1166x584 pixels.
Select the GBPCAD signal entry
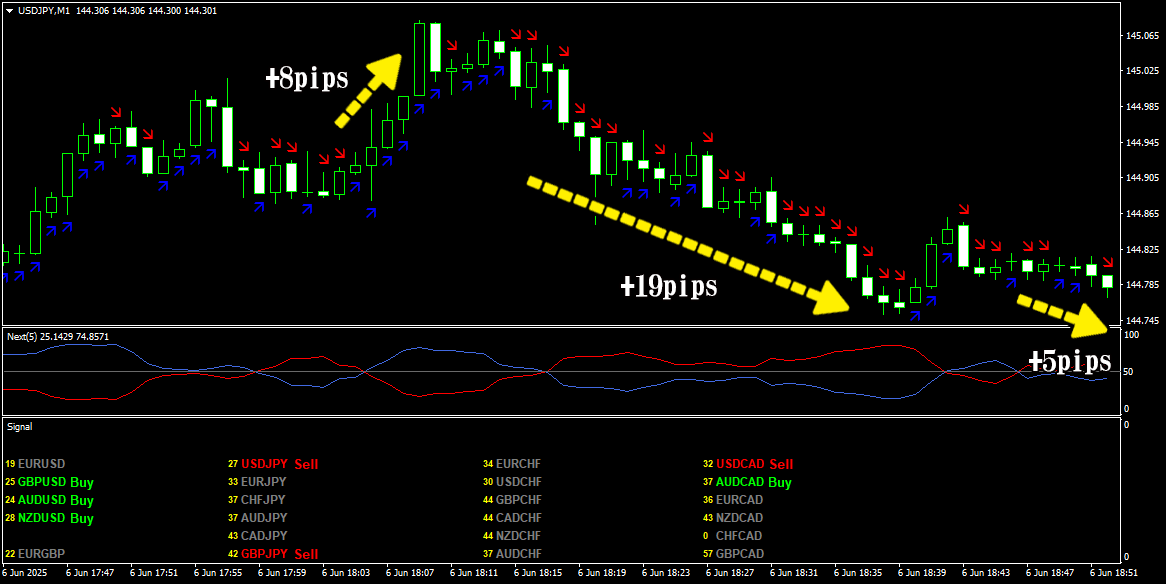[x=734, y=553]
